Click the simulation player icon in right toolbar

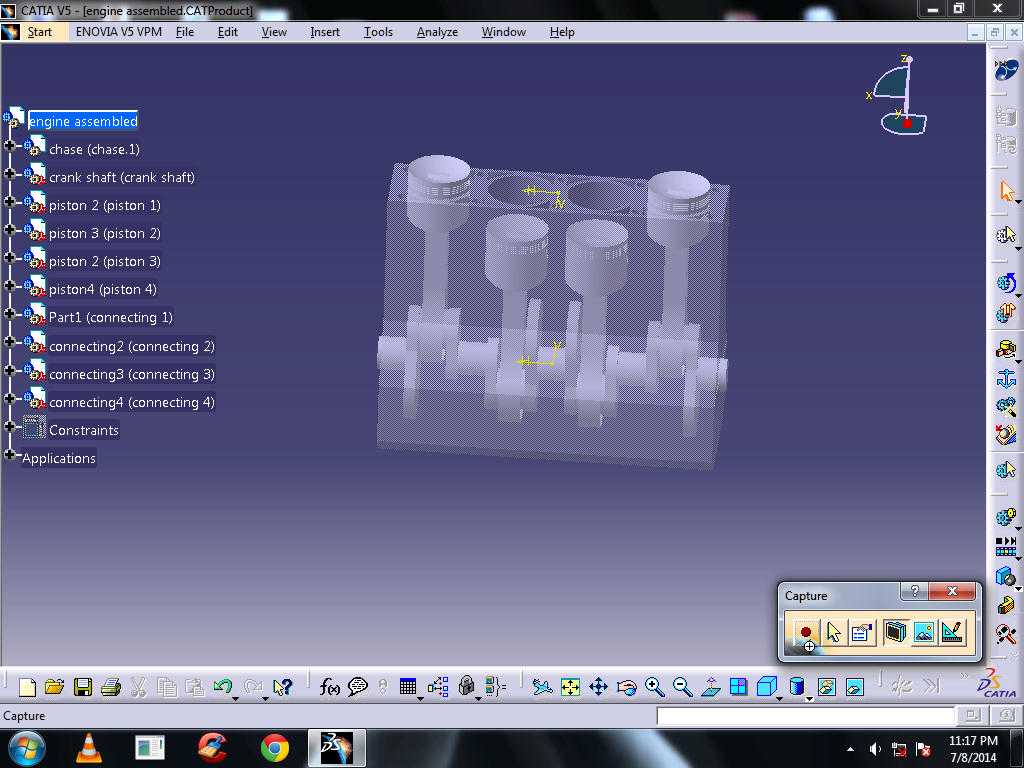(1006, 546)
